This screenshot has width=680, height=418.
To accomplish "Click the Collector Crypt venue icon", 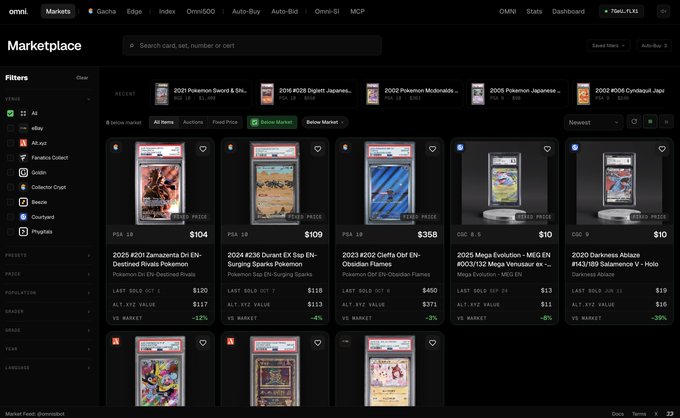I will (23, 187).
